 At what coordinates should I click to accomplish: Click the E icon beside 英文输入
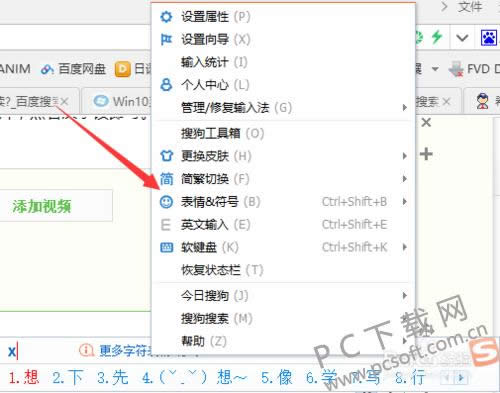pos(166,225)
